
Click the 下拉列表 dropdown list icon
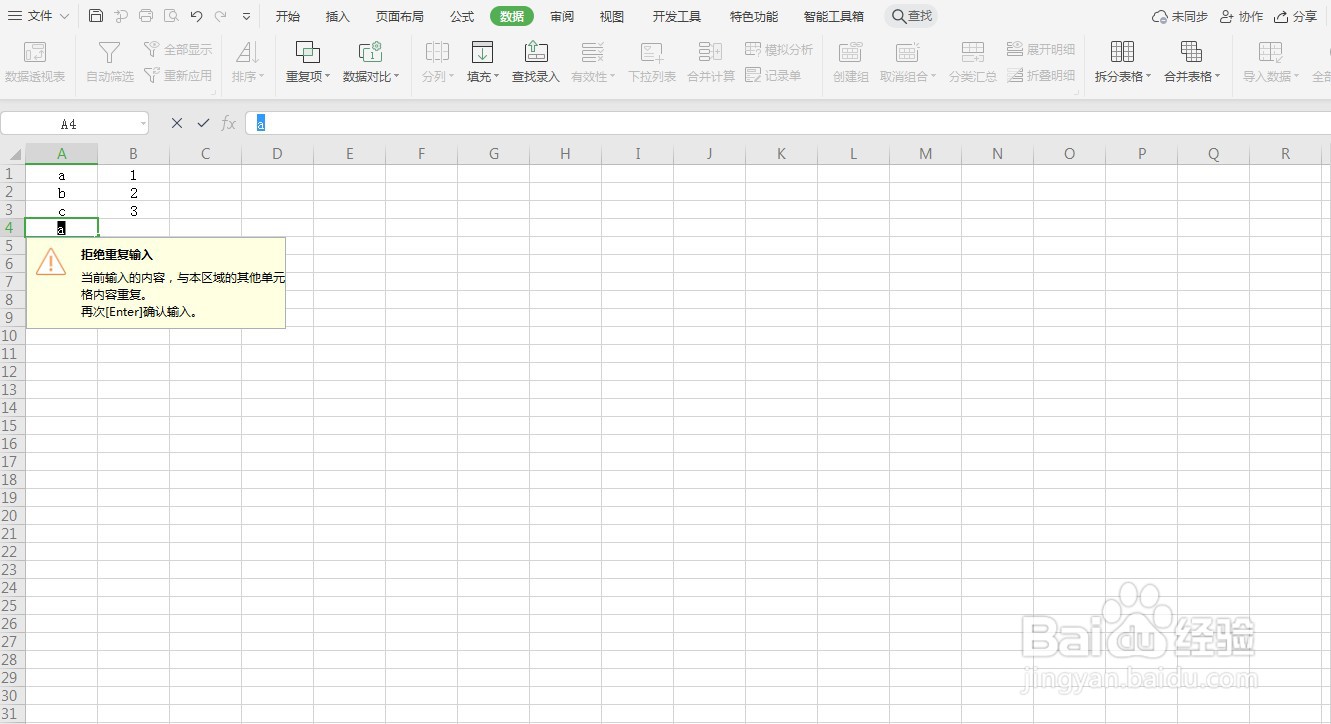click(652, 52)
